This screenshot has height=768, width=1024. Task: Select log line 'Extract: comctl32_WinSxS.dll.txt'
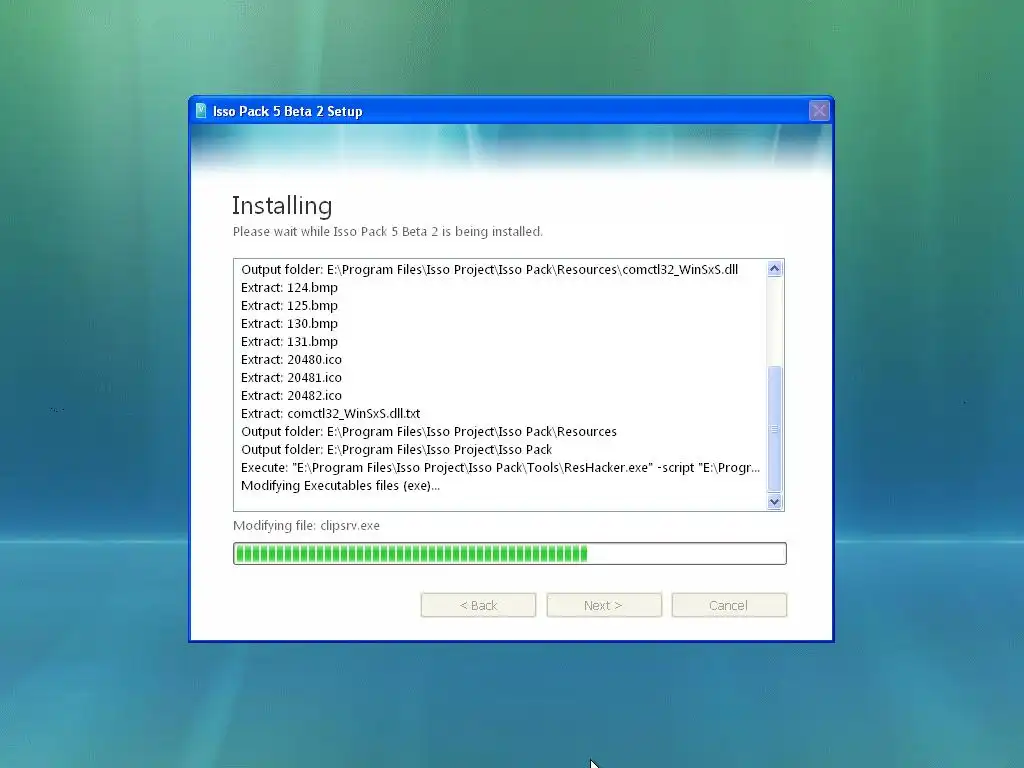330,413
